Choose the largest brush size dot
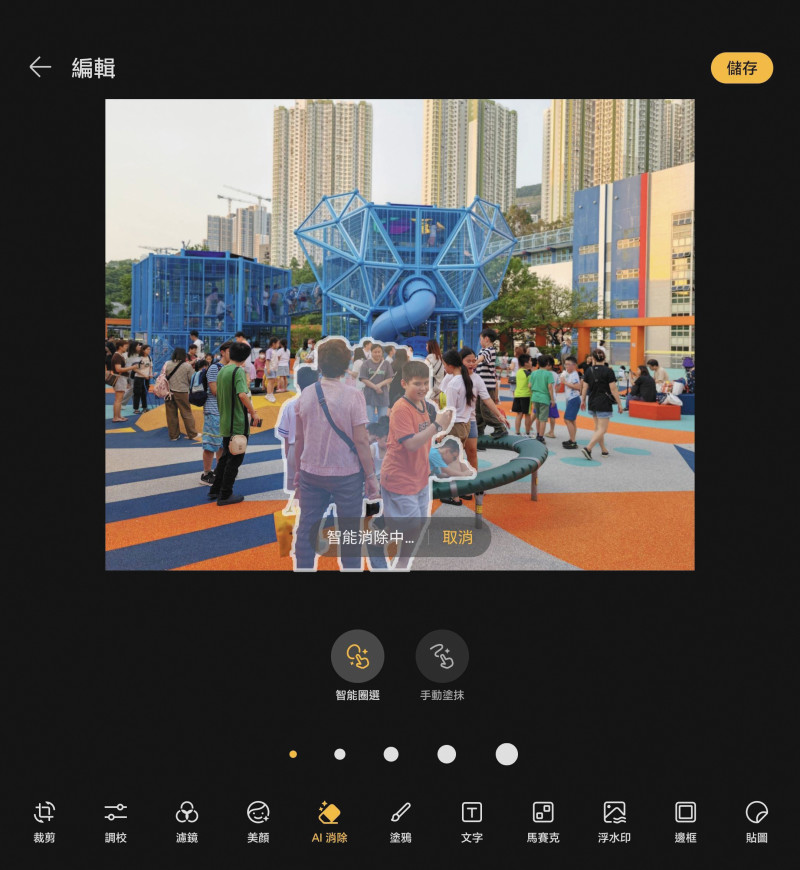This screenshot has width=800, height=870. click(x=507, y=754)
